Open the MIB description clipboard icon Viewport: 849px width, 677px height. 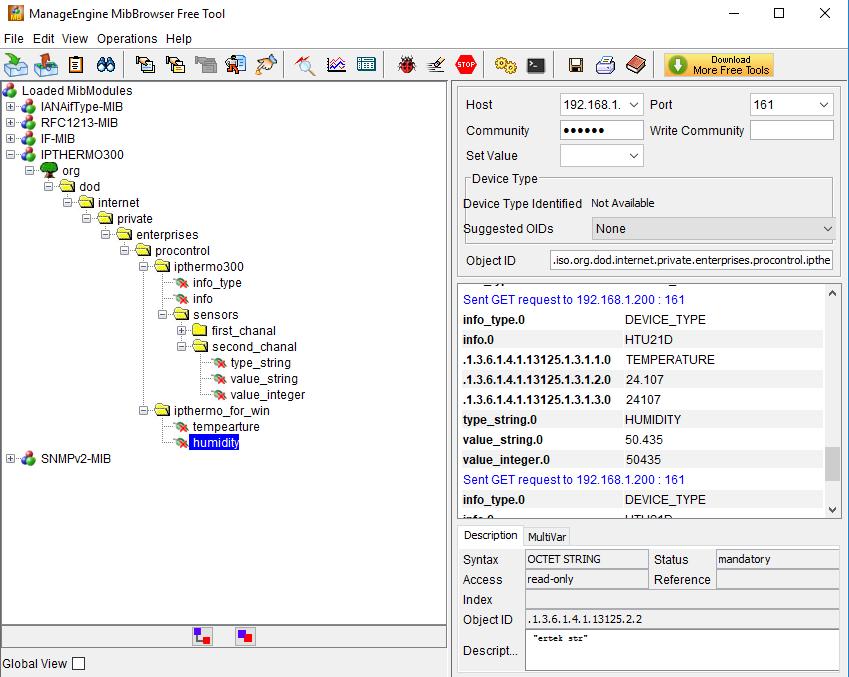click(x=76, y=65)
